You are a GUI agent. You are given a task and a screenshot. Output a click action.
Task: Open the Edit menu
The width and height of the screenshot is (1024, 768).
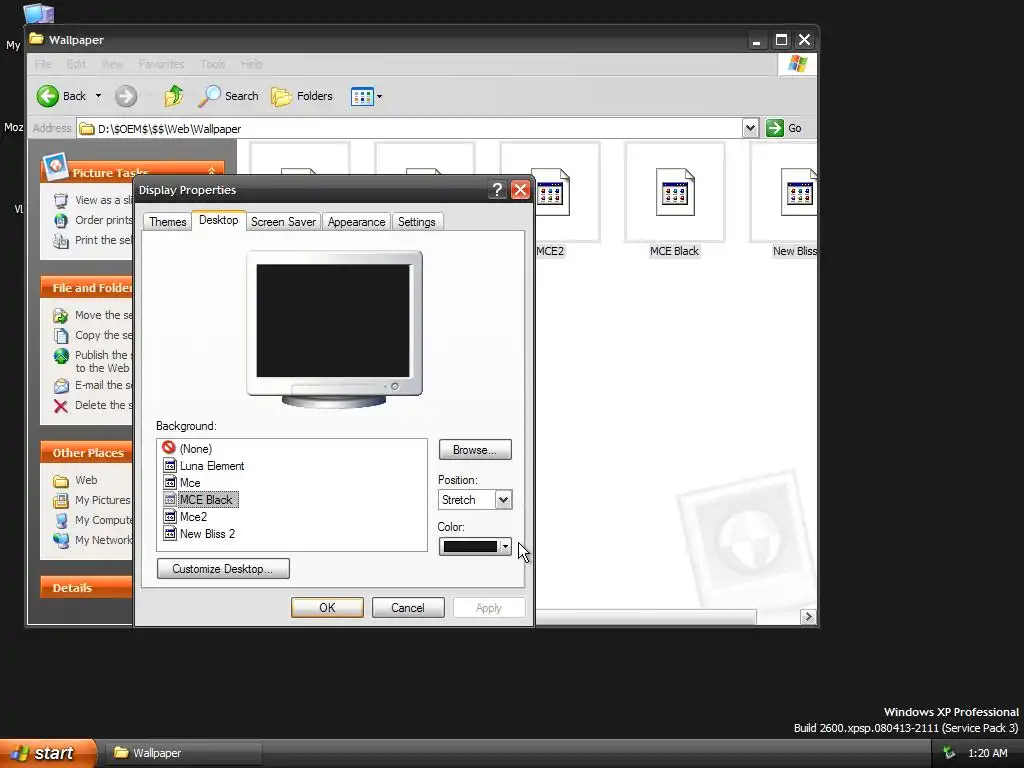click(76, 64)
